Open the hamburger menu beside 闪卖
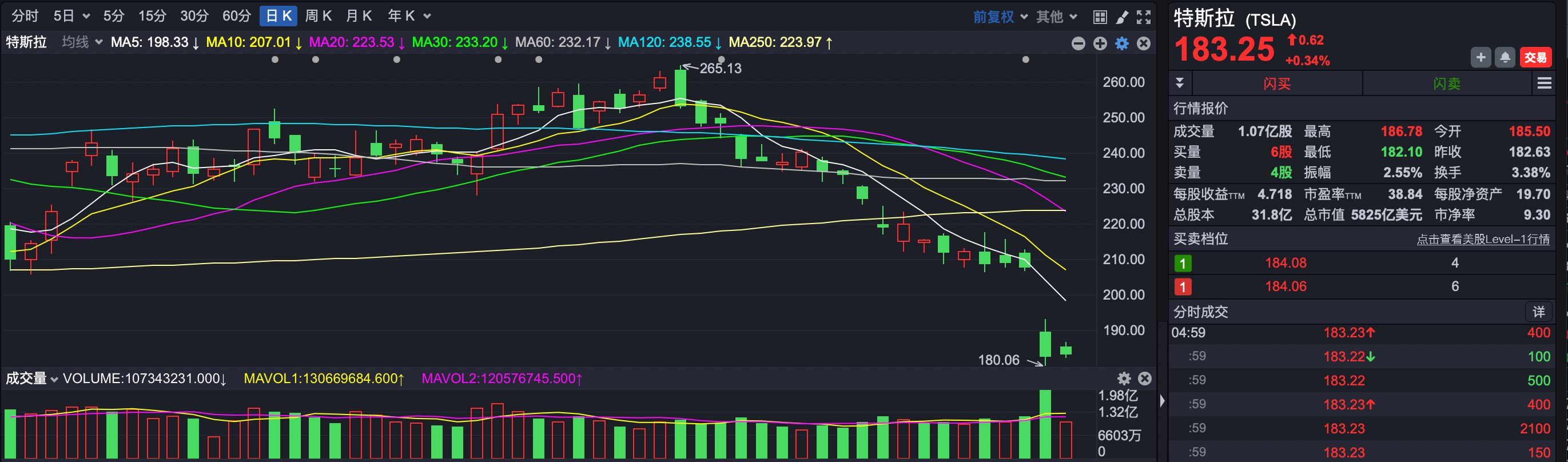The width and height of the screenshot is (1568, 462). [1544, 83]
